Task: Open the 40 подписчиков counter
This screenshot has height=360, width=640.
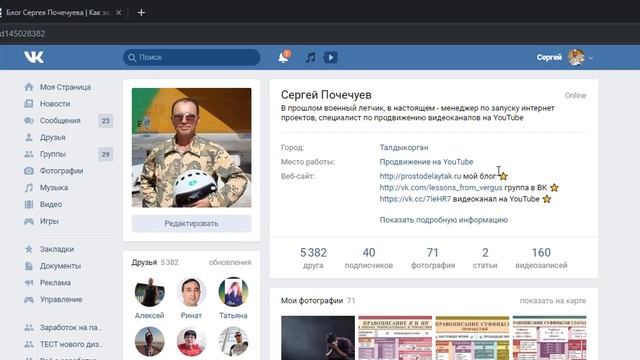Action: 369,258
